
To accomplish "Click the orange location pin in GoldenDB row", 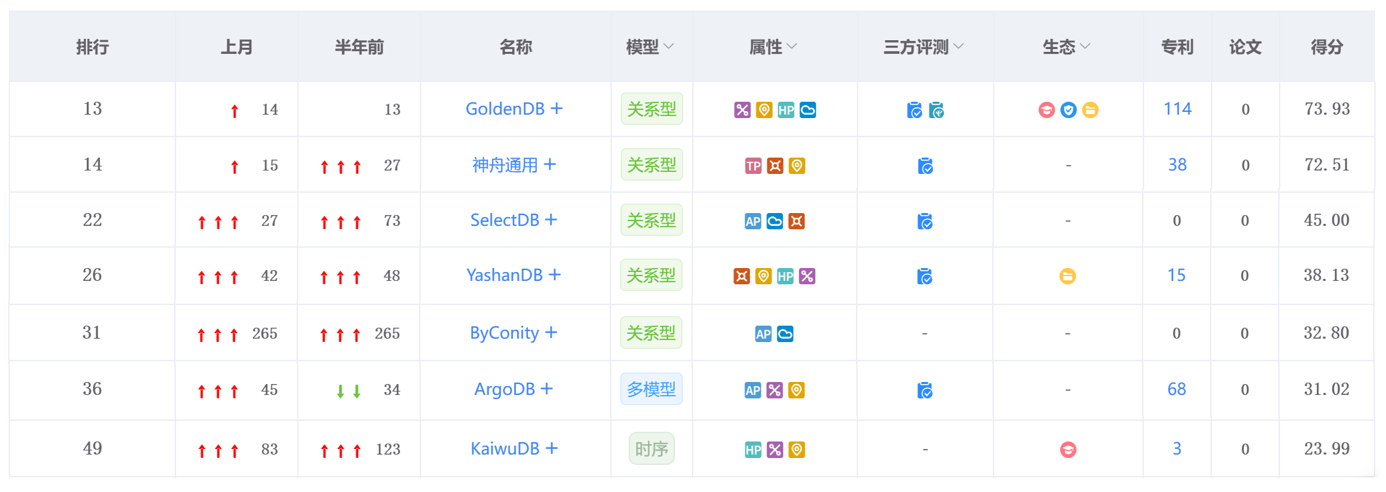I will tap(764, 110).
